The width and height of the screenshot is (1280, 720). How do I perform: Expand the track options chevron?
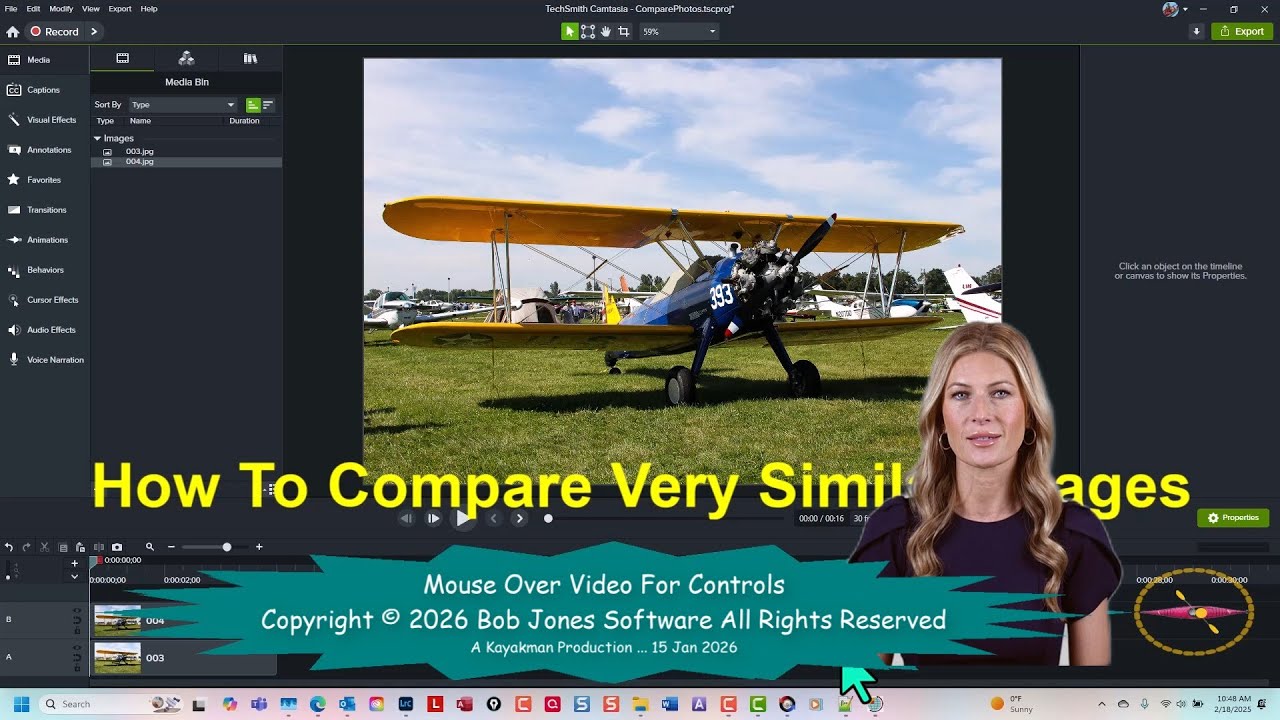(74, 577)
